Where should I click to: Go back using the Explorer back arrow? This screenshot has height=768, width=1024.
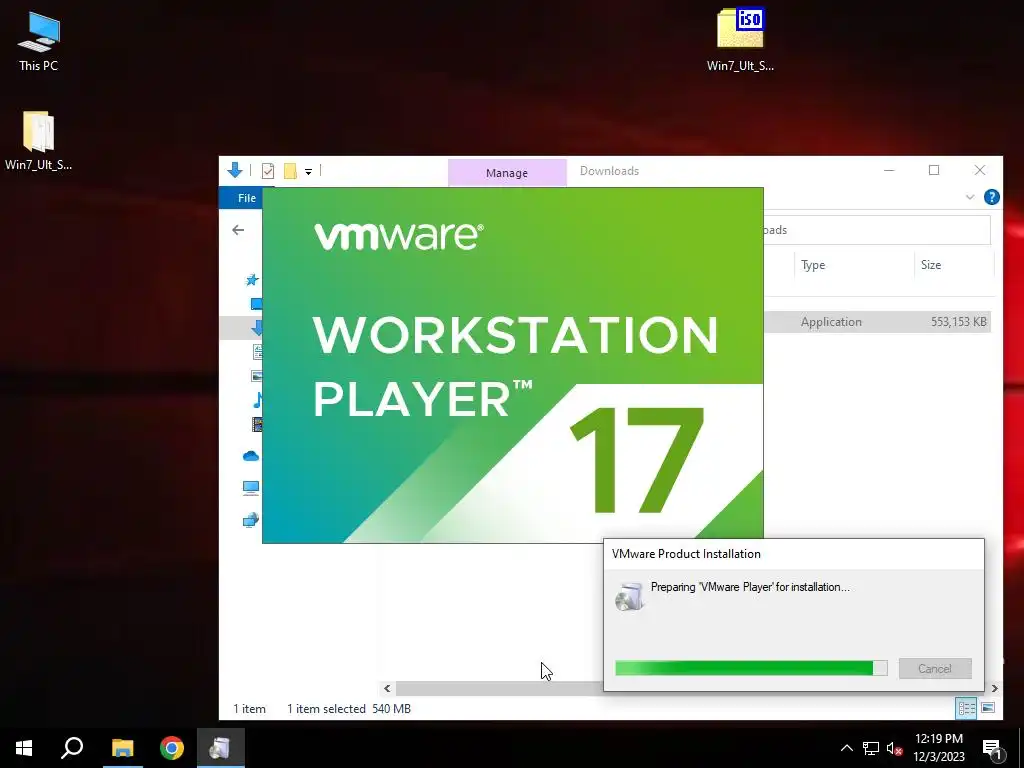[238, 230]
